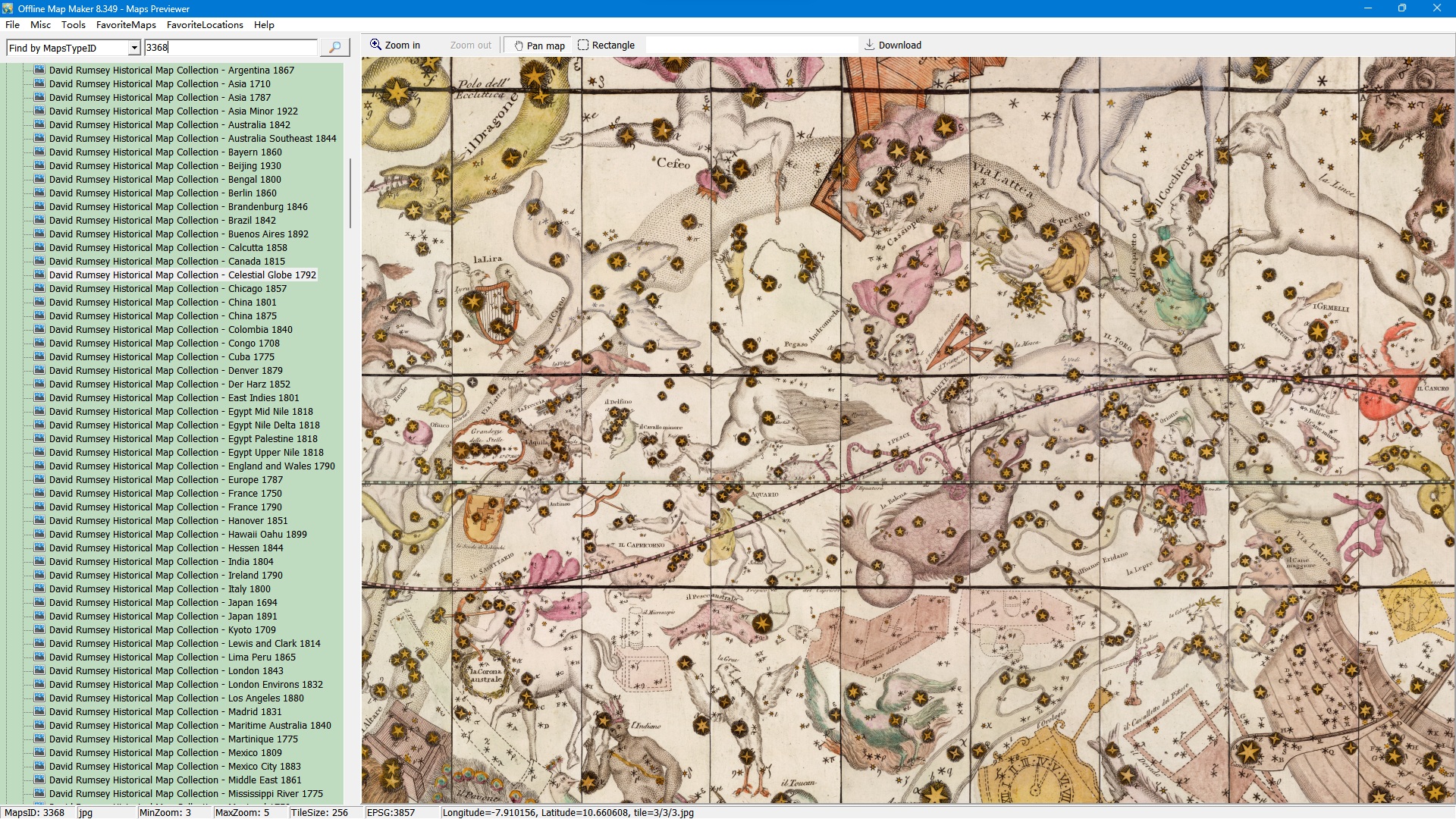
Task: Click map icon beside Argentina 1867
Action: point(39,70)
